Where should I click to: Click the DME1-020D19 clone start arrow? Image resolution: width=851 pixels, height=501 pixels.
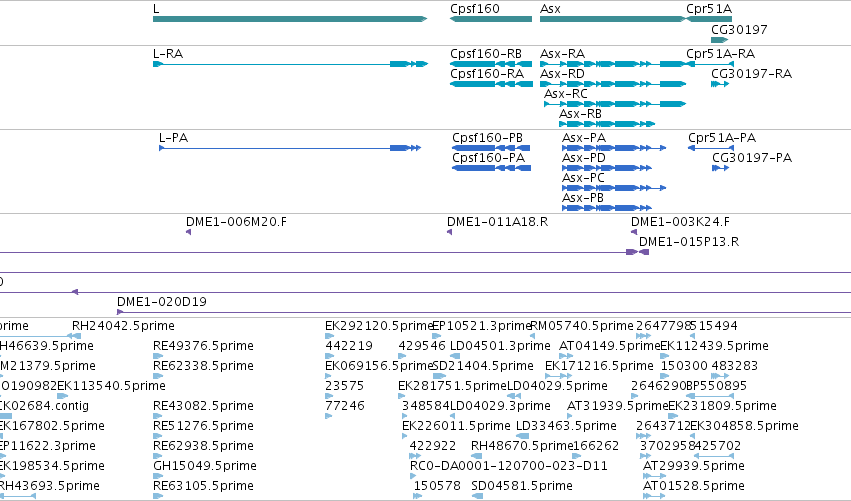pos(120,312)
